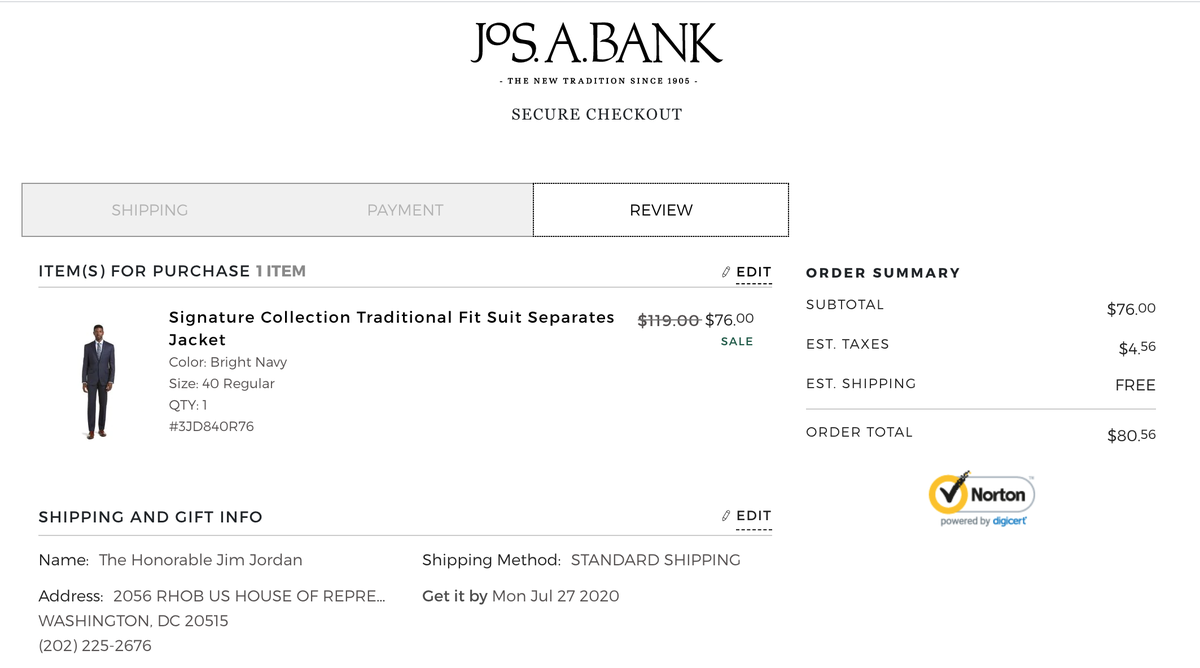Click the $76.00 subtotal amount
Screen dimensions: 1200x668
coord(1131,309)
